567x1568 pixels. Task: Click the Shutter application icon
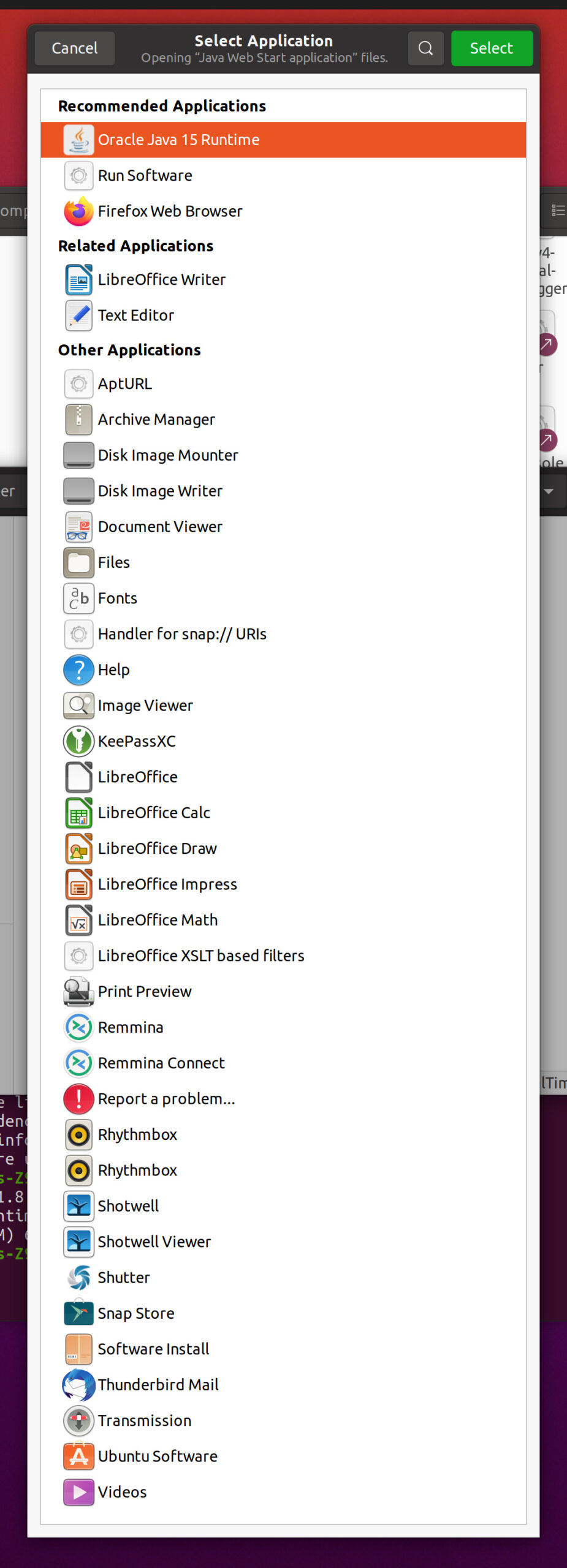coord(78,1277)
